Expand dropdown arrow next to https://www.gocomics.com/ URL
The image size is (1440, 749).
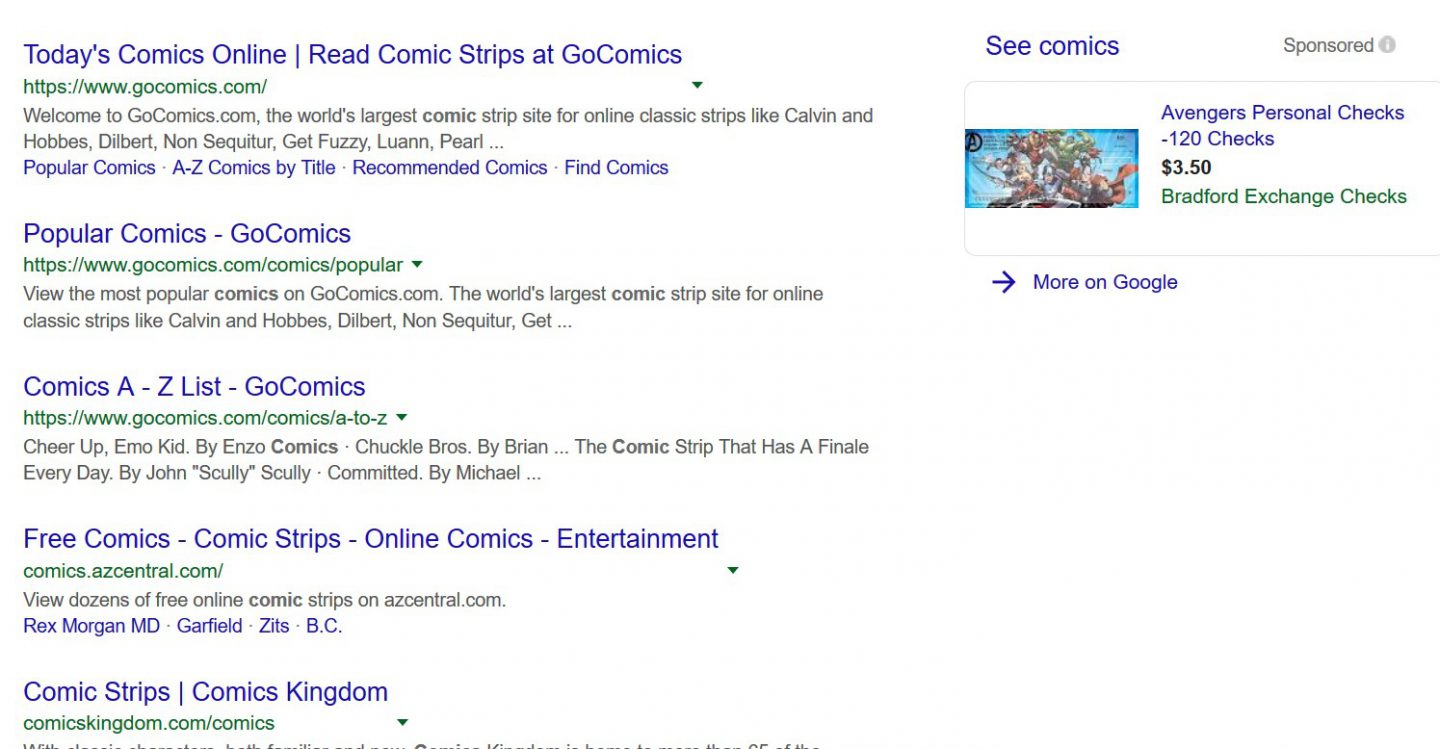[697, 86]
